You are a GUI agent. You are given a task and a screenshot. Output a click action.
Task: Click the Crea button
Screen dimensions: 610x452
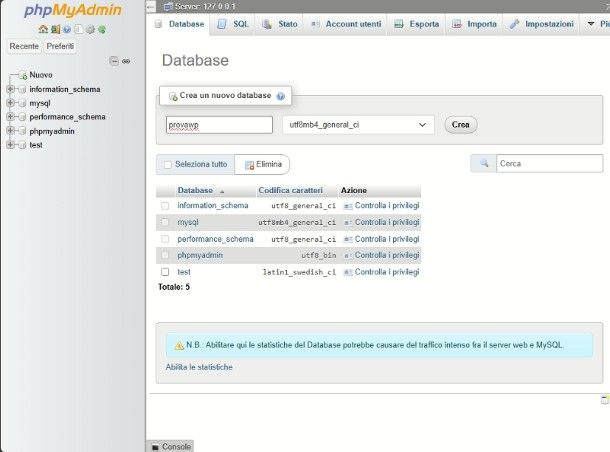pyautogui.click(x=461, y=125)
